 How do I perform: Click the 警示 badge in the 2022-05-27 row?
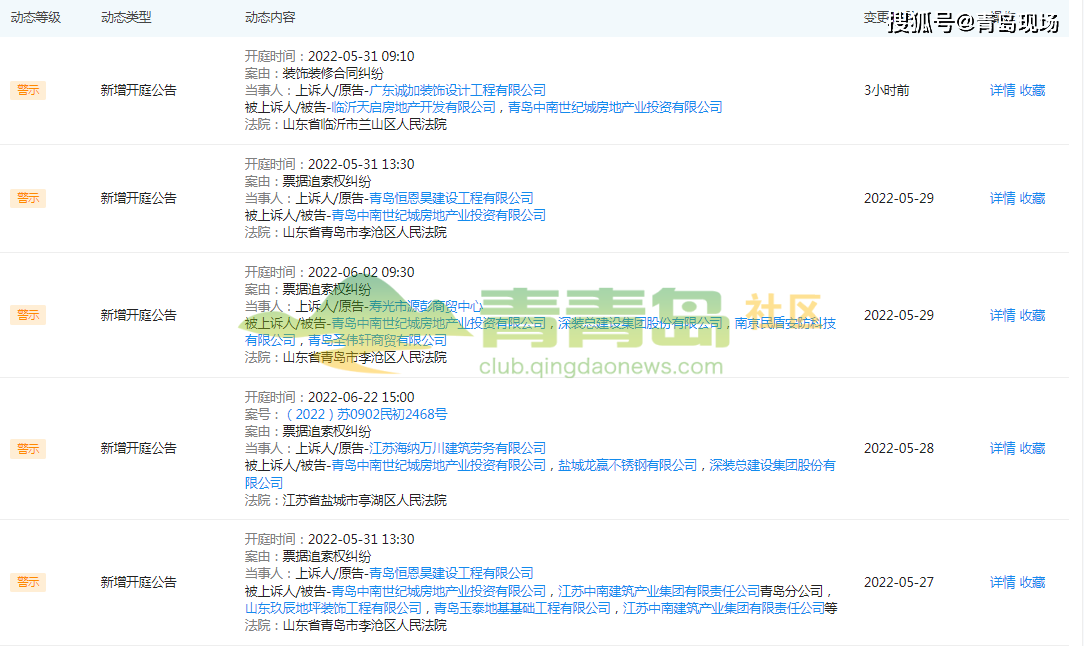(x=28, y=582)
